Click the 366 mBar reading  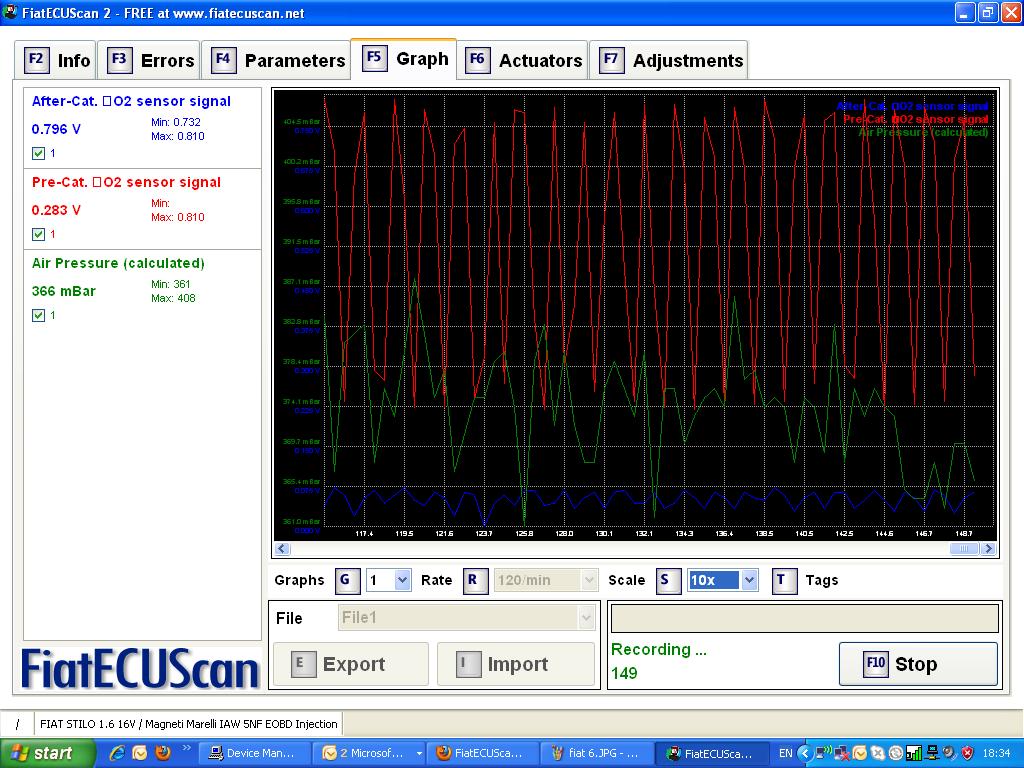click(63, 291)
